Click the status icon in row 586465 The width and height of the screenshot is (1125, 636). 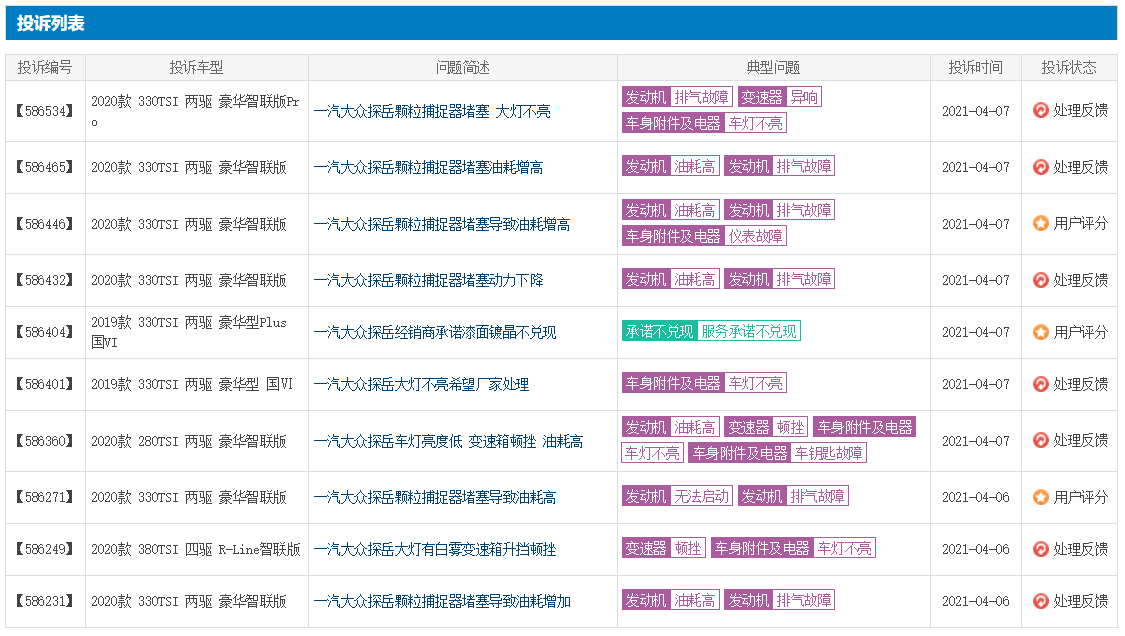tap(1040, 167)
